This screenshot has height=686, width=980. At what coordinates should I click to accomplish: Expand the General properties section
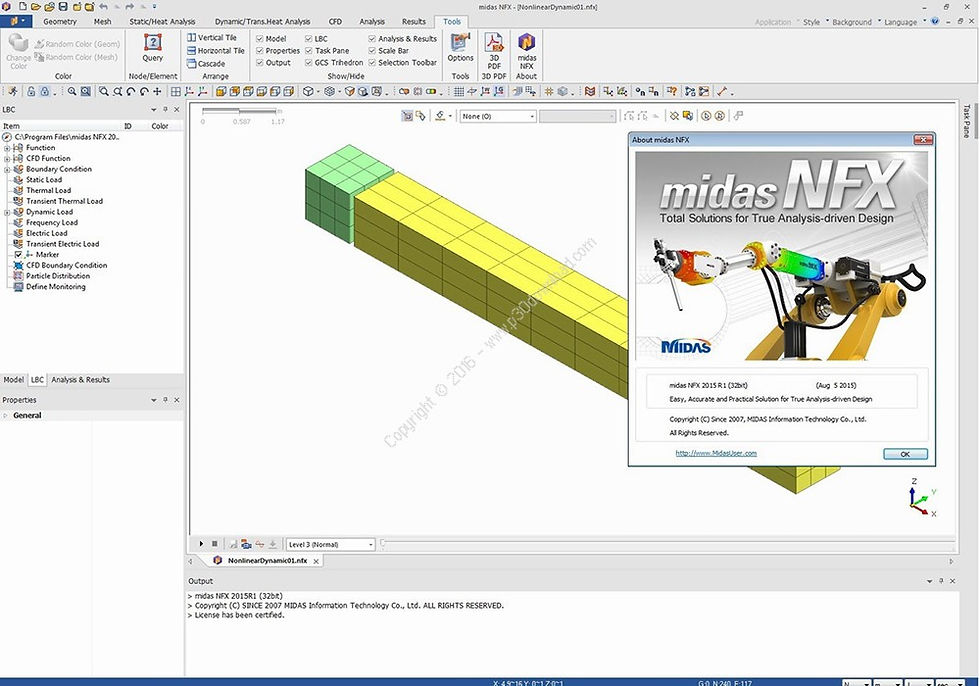[6, 415]
